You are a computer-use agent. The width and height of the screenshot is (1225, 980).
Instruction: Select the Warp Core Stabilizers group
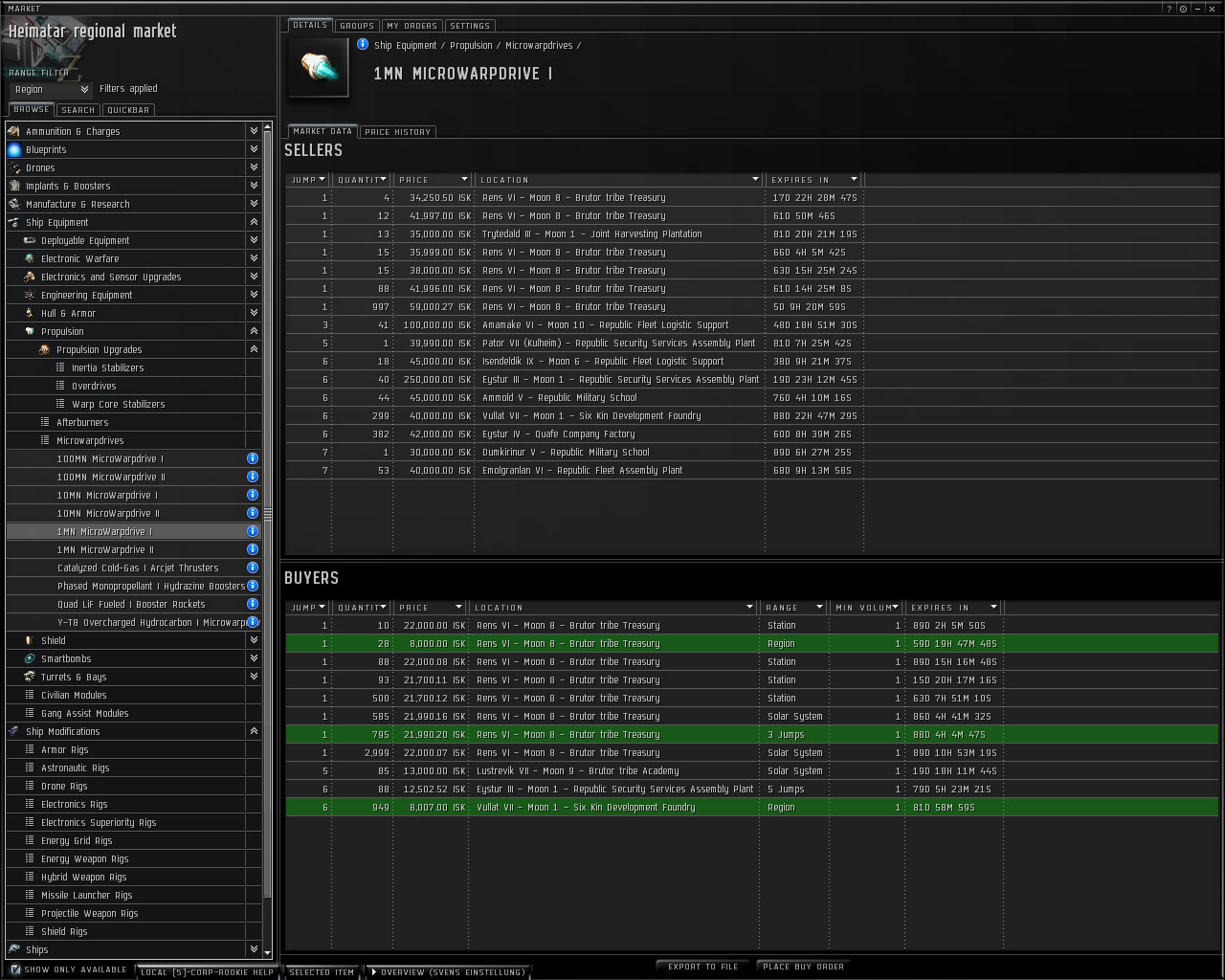134,404
